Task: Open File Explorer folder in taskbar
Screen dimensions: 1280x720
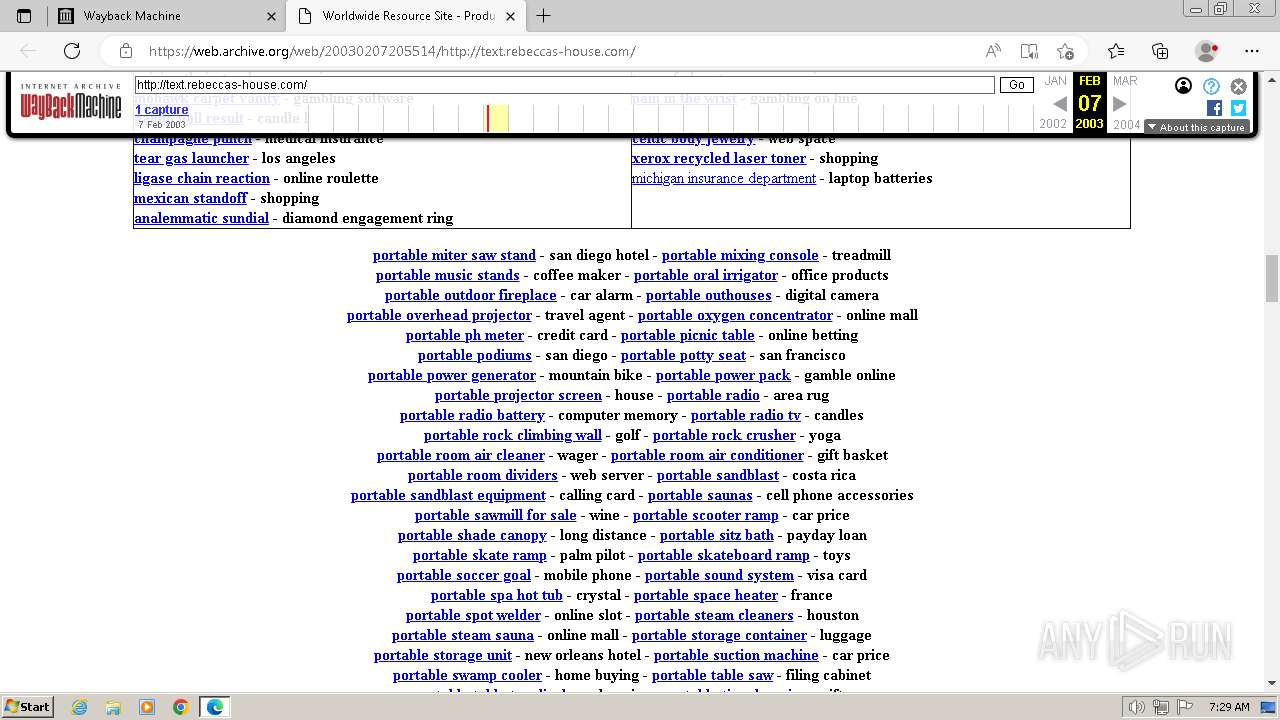Action: pyautogui.click(x=113, y=707)
